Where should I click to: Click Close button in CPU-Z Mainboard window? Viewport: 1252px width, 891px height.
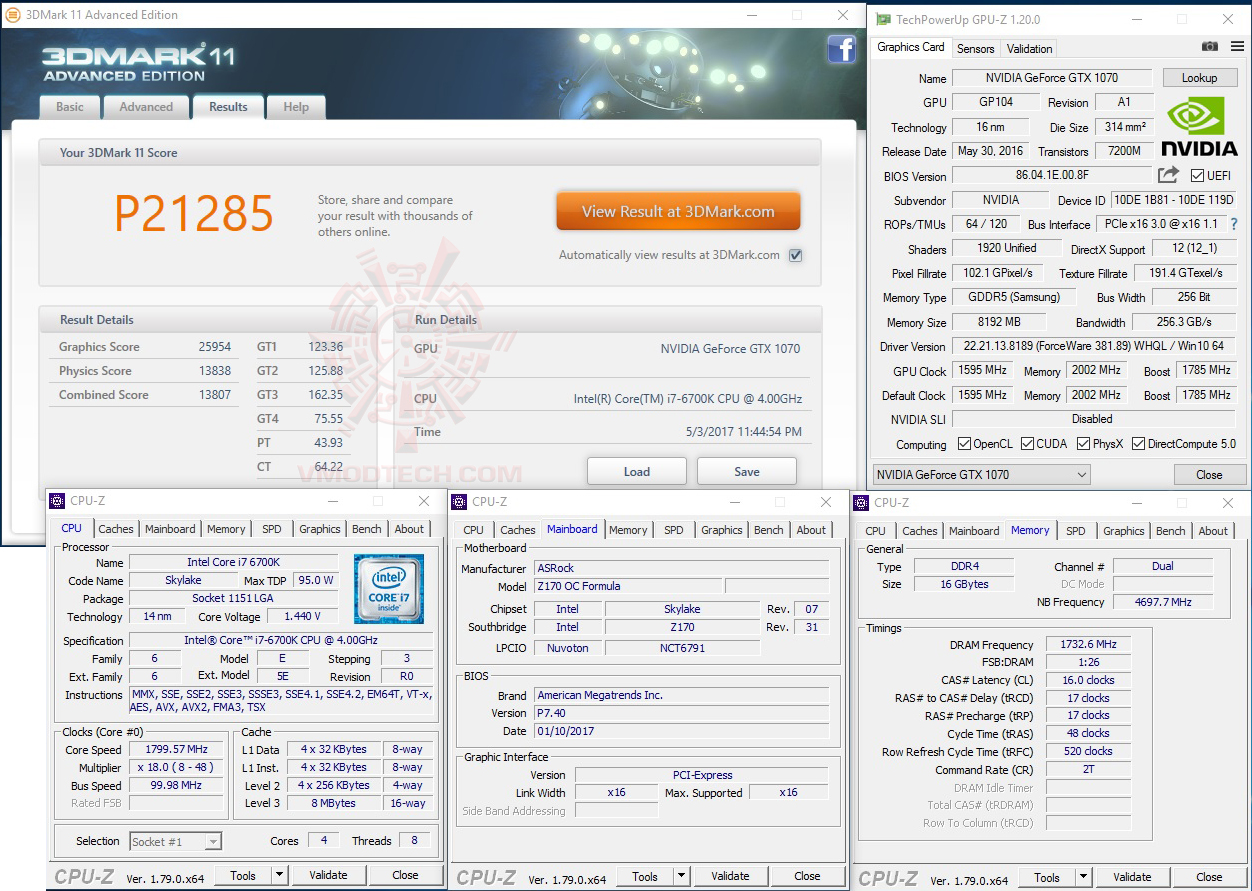tap(807, 876)
